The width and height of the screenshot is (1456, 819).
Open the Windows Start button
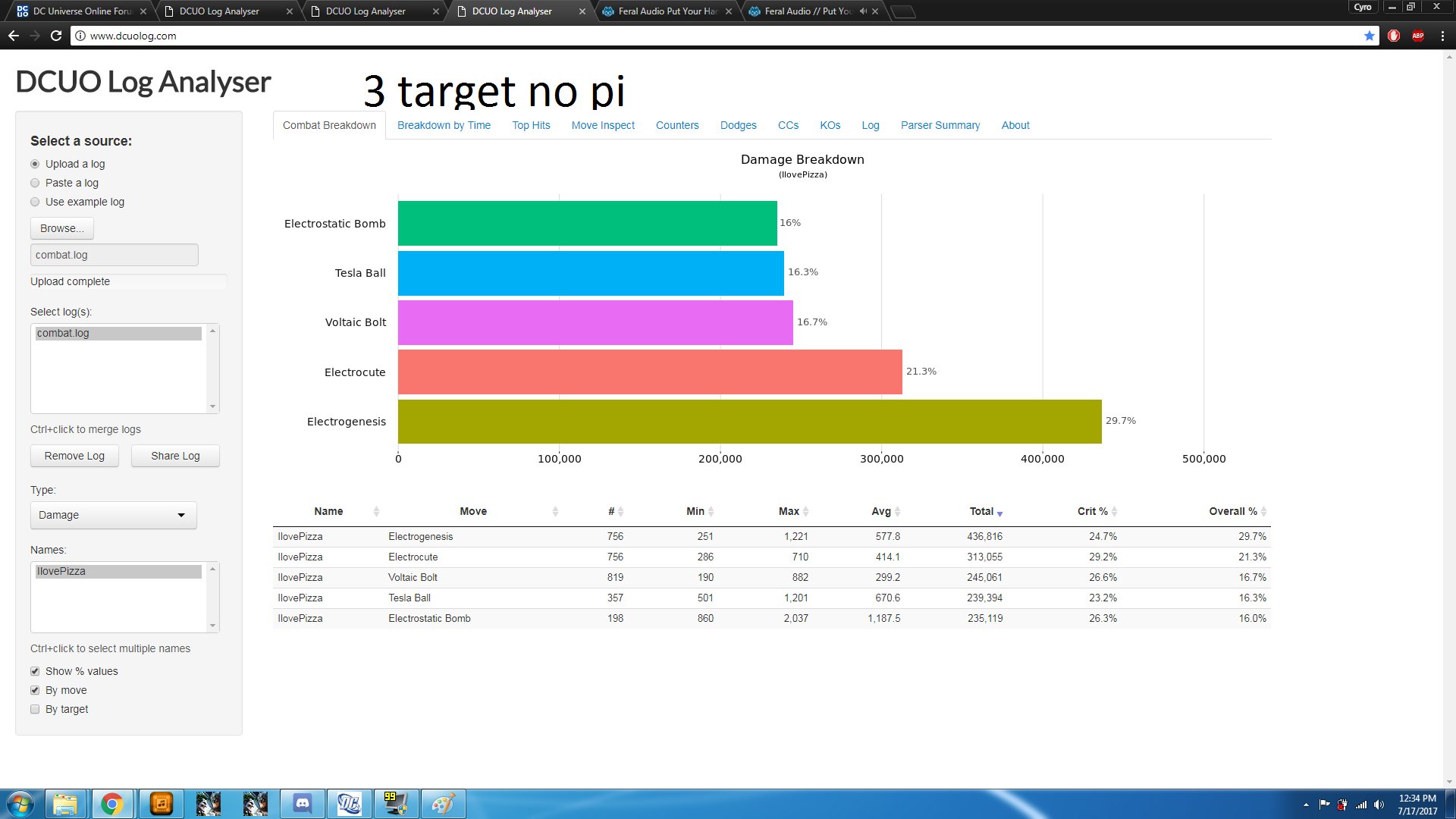pyautogui.click(x=20, y=804)
